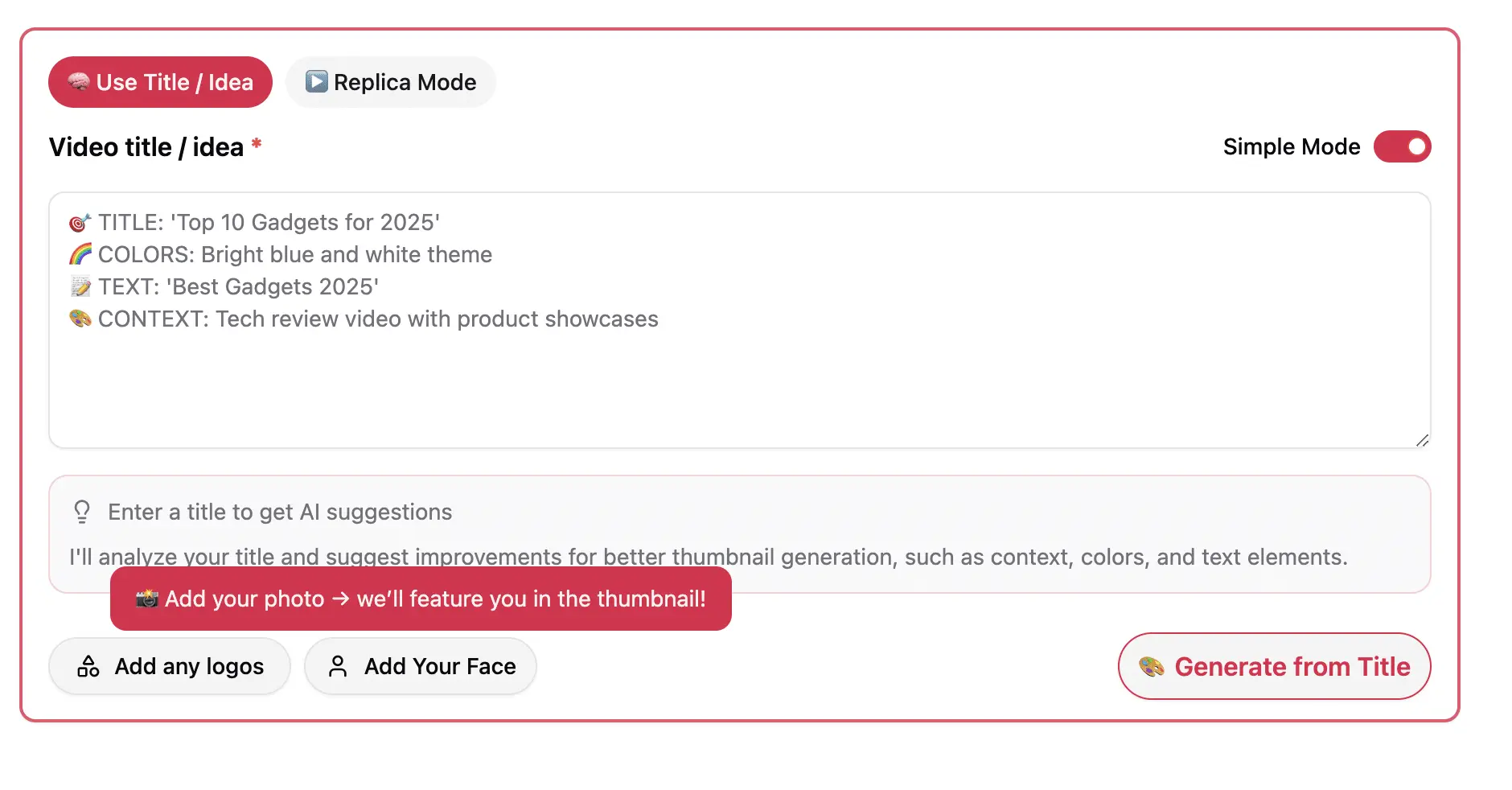Click the lightbulb icon in the suggestions field
Screen dimensions: 1512x790
[x=81, y=511]
